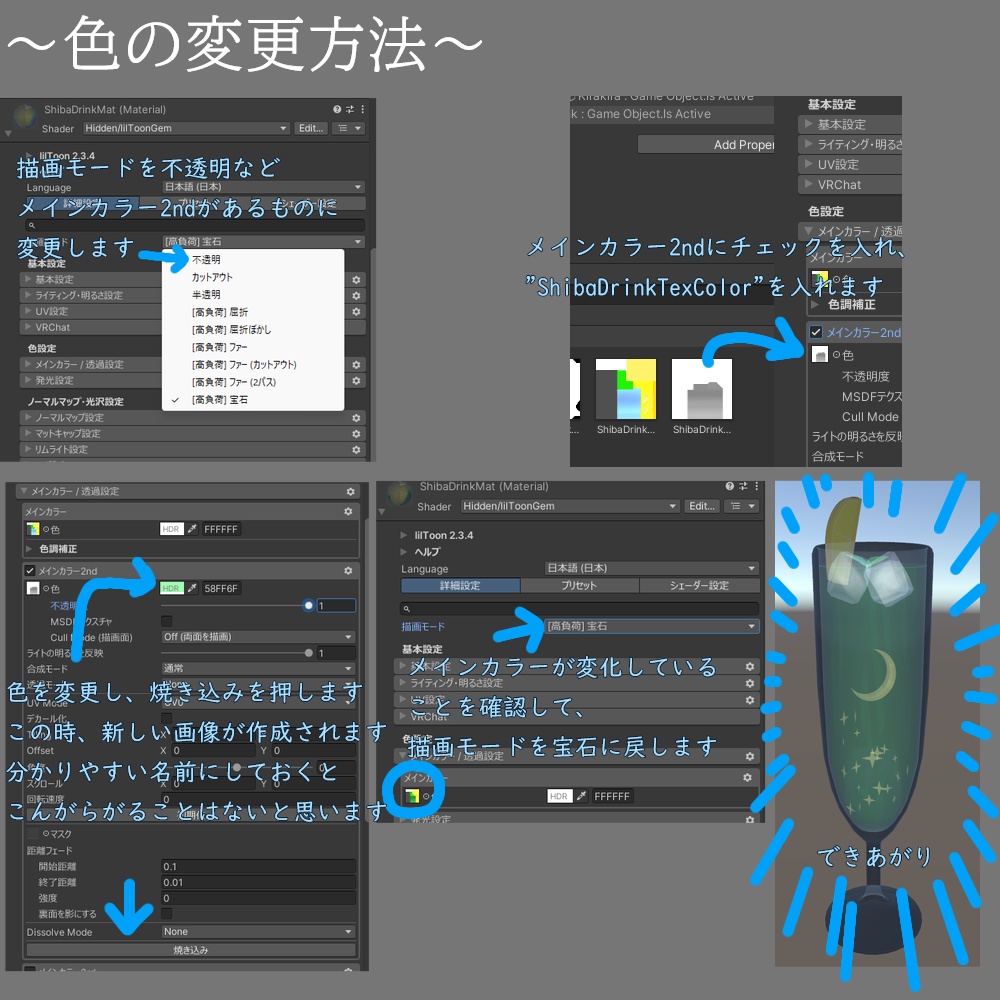The height and width of the screenshot is (1000, 1000).
Task: Click eyedropper next to FFFFFF in メインカラー
Action: [x=192, y=529]
